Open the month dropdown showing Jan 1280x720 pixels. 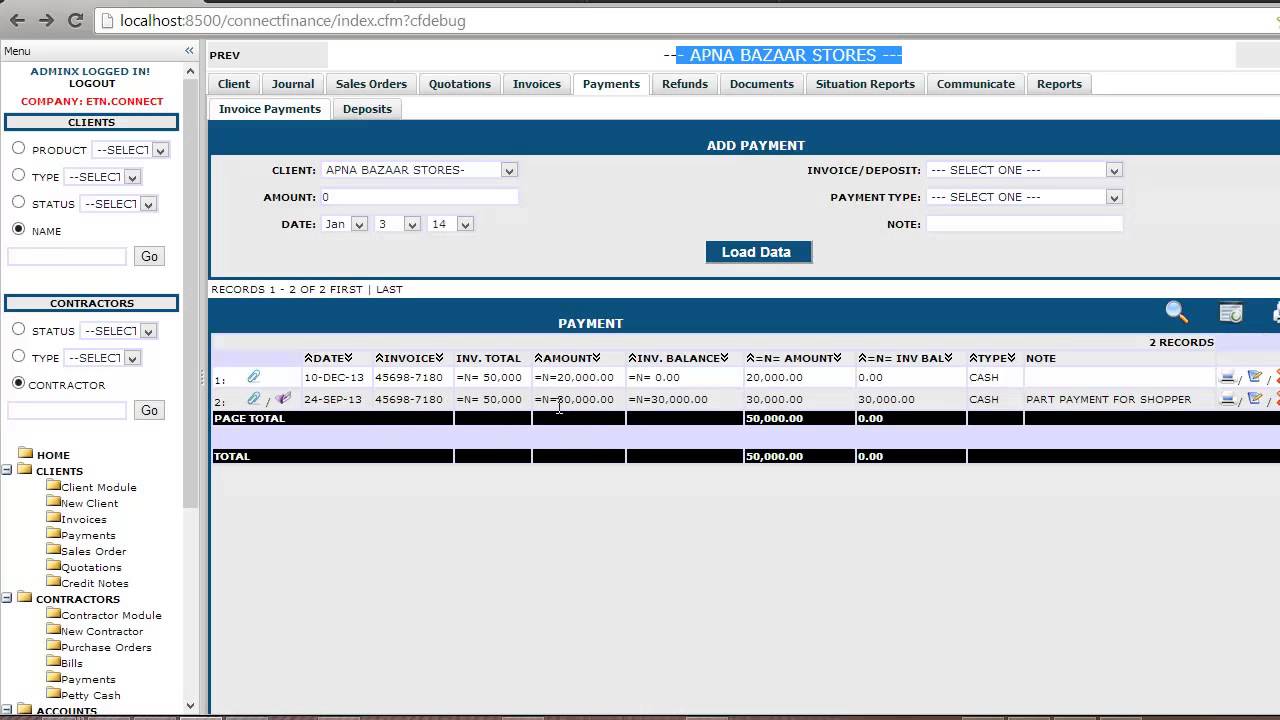coord(345,224)
